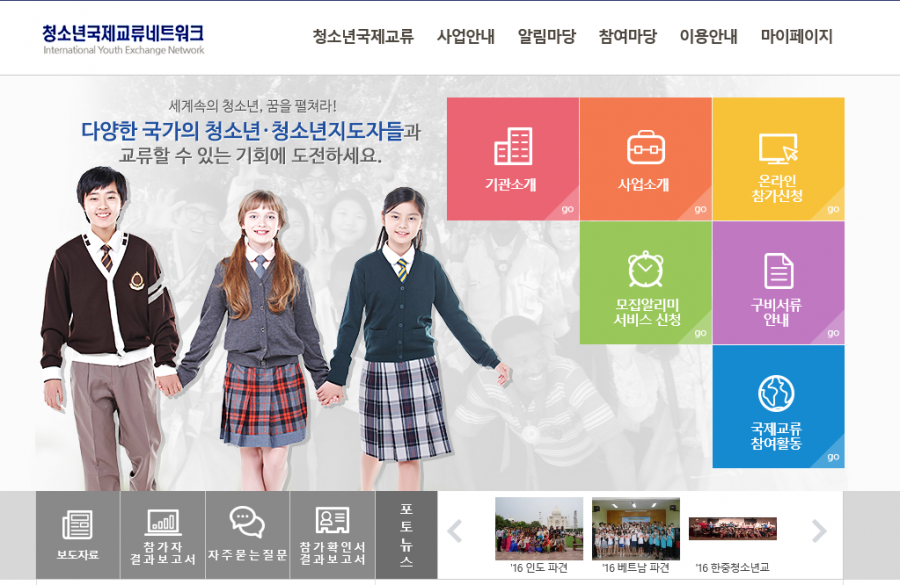Click the '16 베트남 파견 caption

[x=636, y=568]
